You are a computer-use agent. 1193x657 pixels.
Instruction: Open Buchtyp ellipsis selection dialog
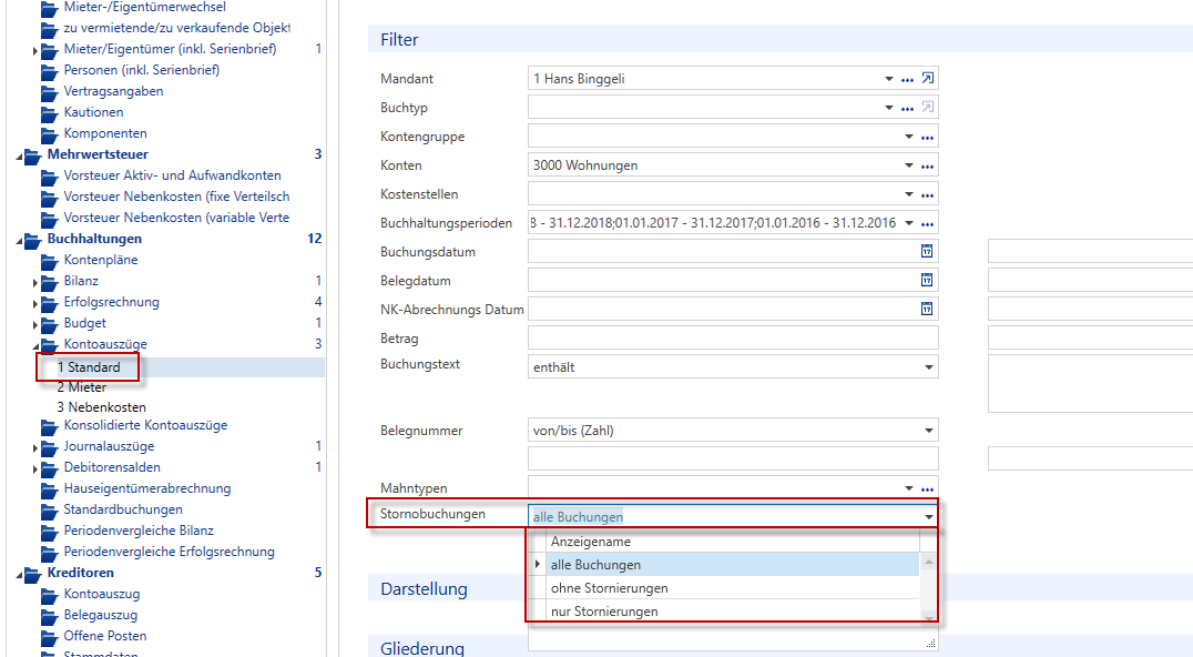pos(907,108)
